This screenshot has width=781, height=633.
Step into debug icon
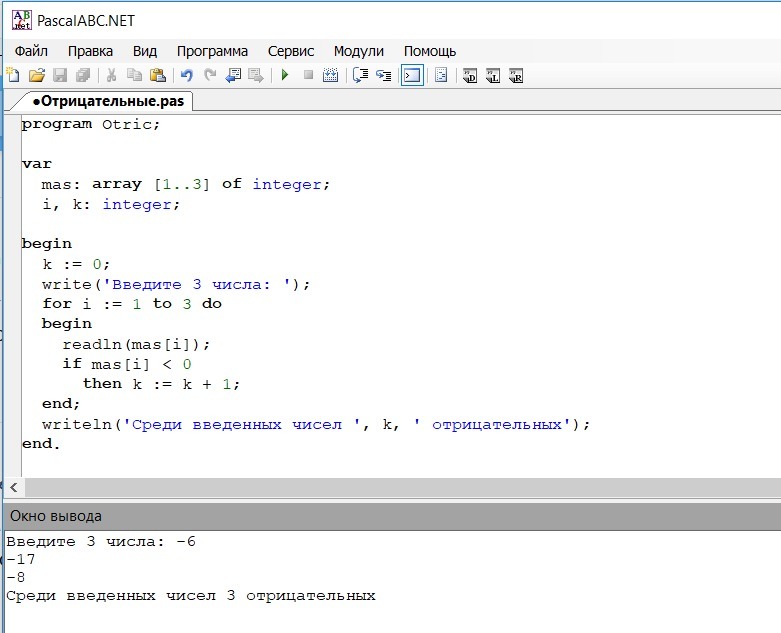(x=384, y=76)
